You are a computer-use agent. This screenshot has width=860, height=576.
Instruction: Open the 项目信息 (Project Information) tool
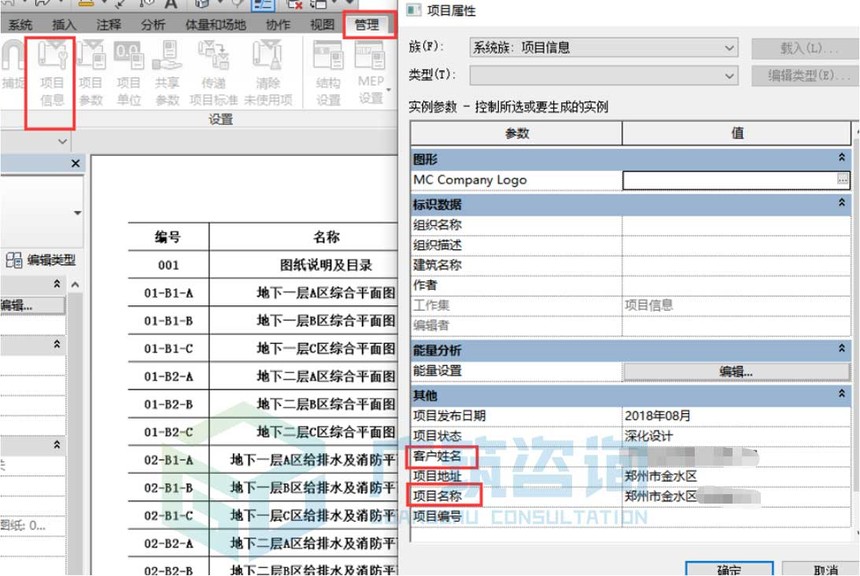52,74
